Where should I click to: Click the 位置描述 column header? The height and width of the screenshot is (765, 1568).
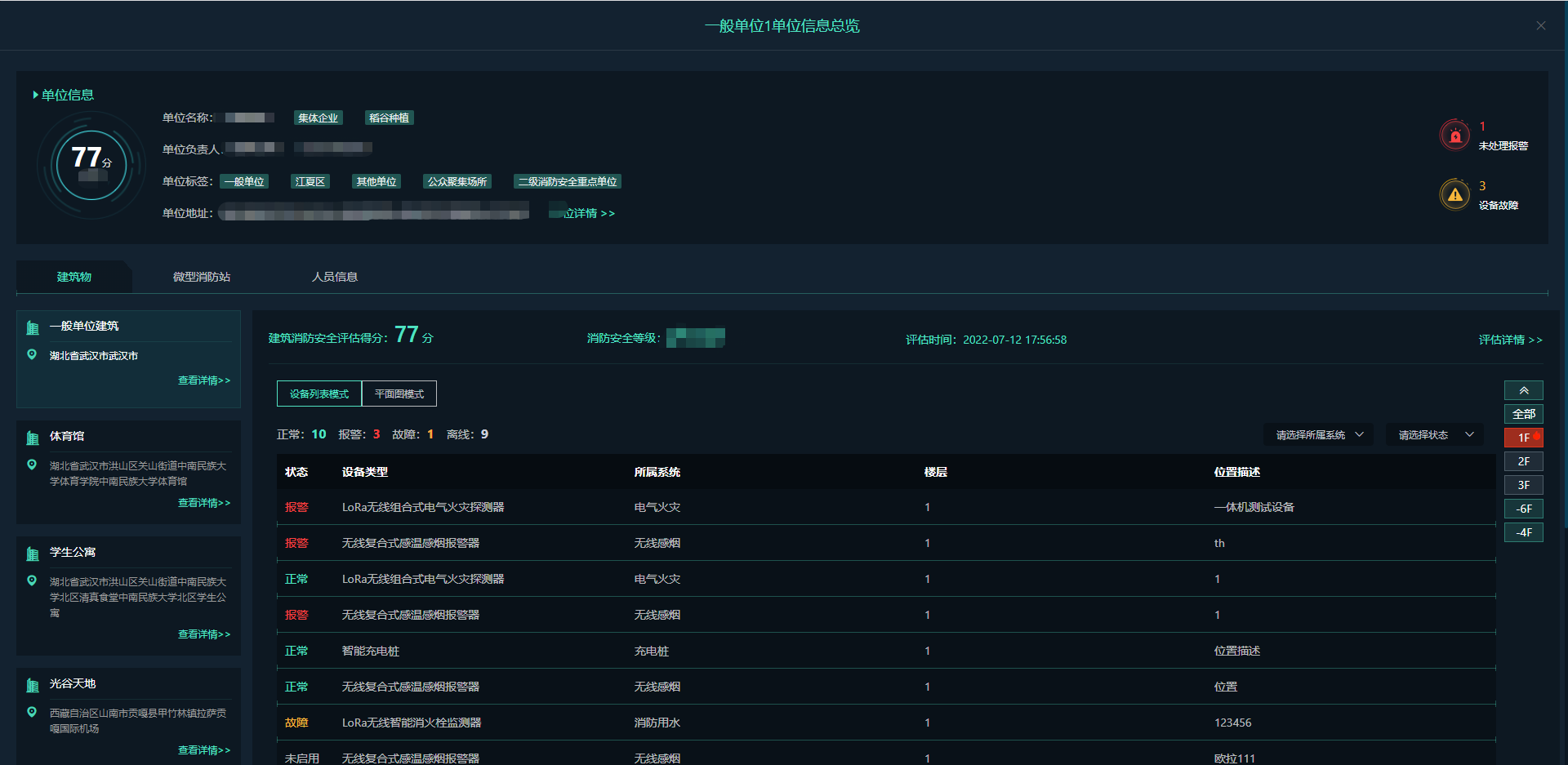pyautogui.click(x=1237, y=472)
